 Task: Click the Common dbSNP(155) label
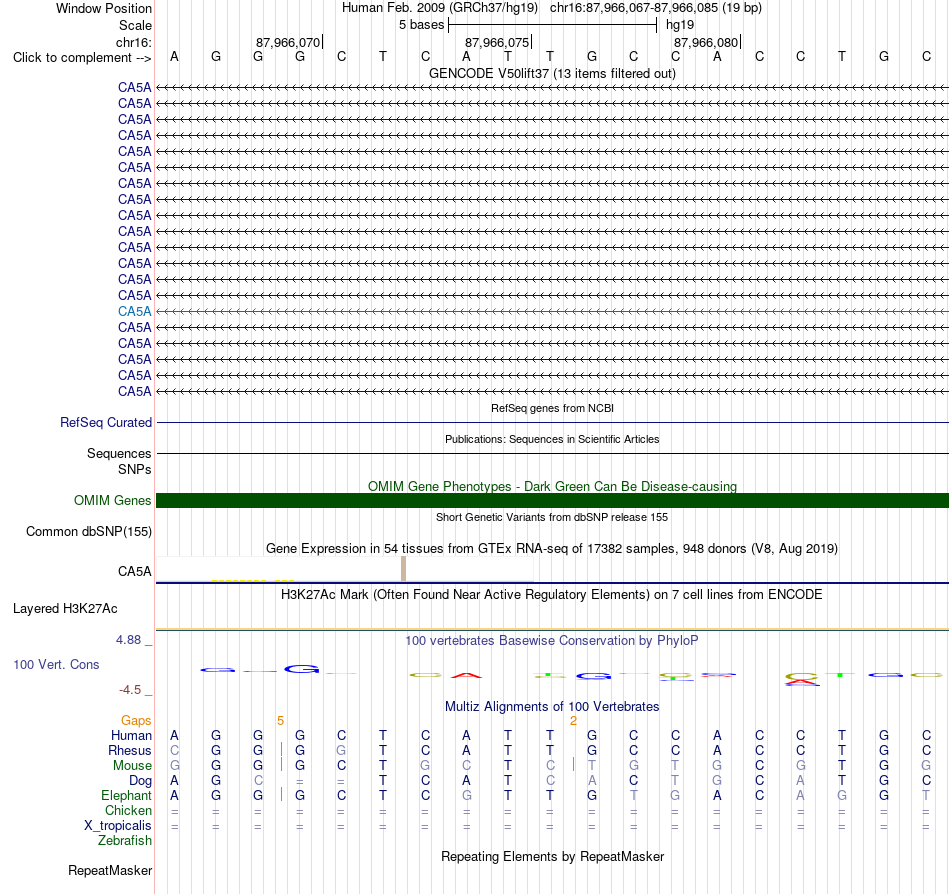88,531
